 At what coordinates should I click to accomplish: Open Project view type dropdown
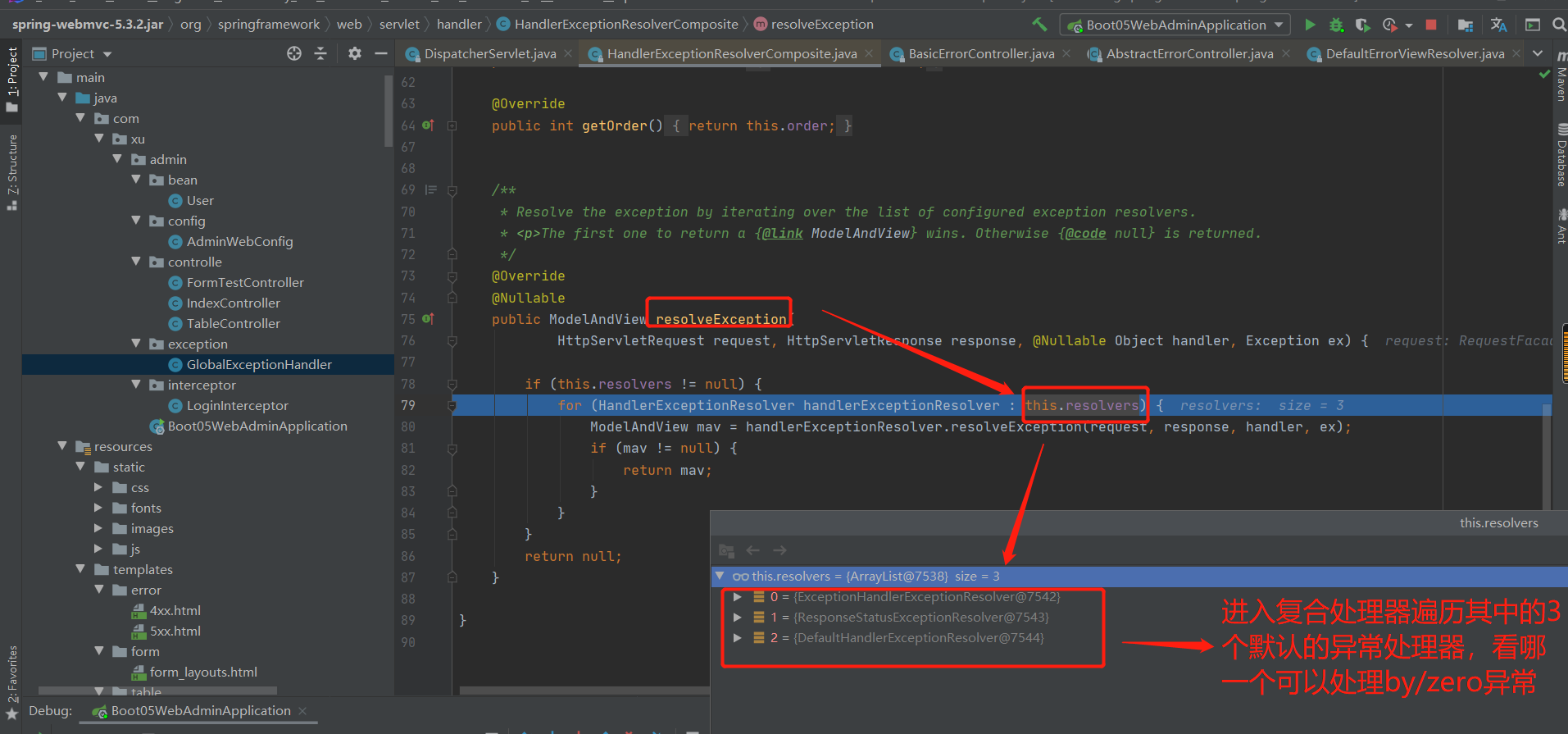click(x=107, y=54)
